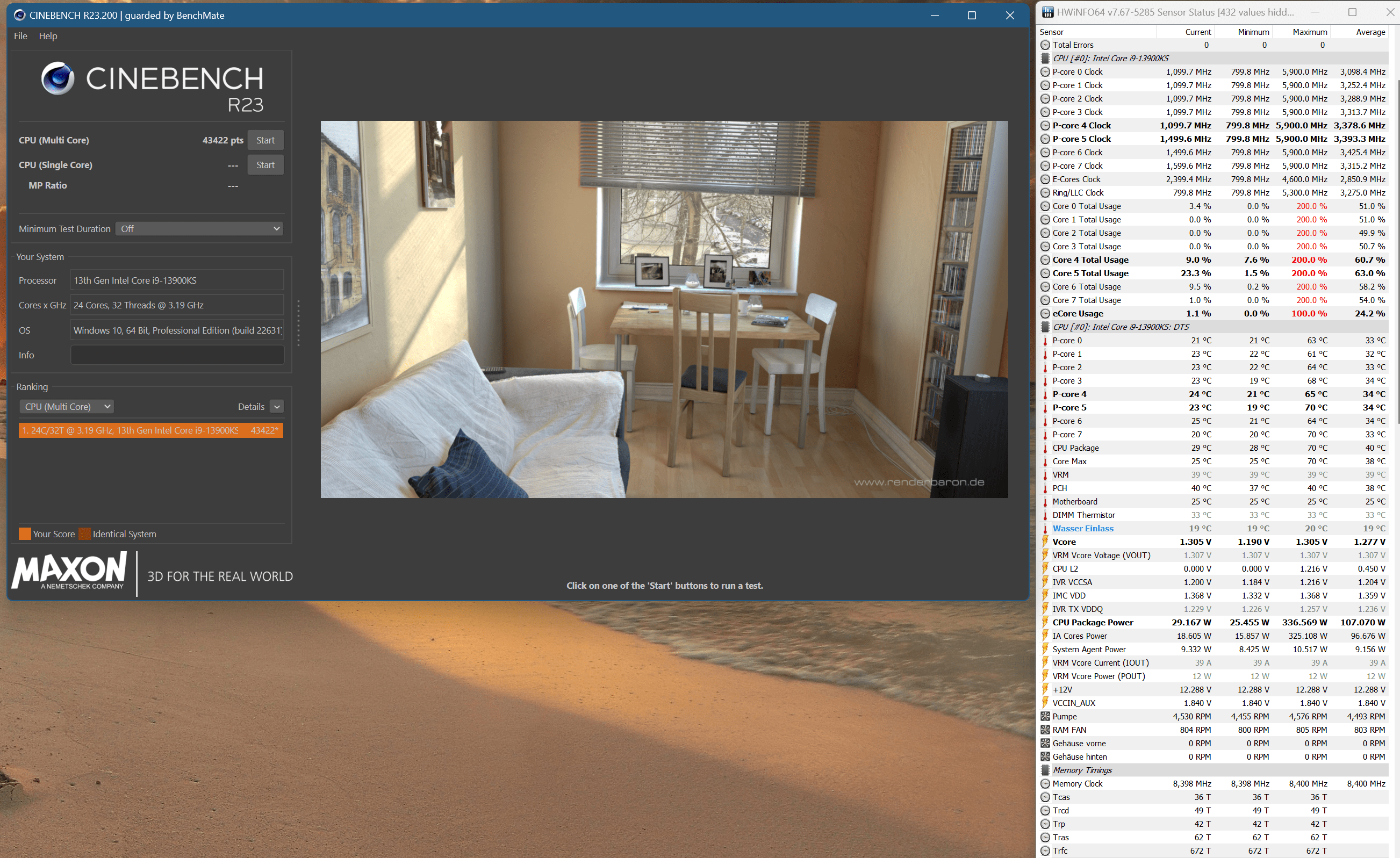
Task: Click the lightning icon beside CPU Package Power
Action: point(1045,622)
